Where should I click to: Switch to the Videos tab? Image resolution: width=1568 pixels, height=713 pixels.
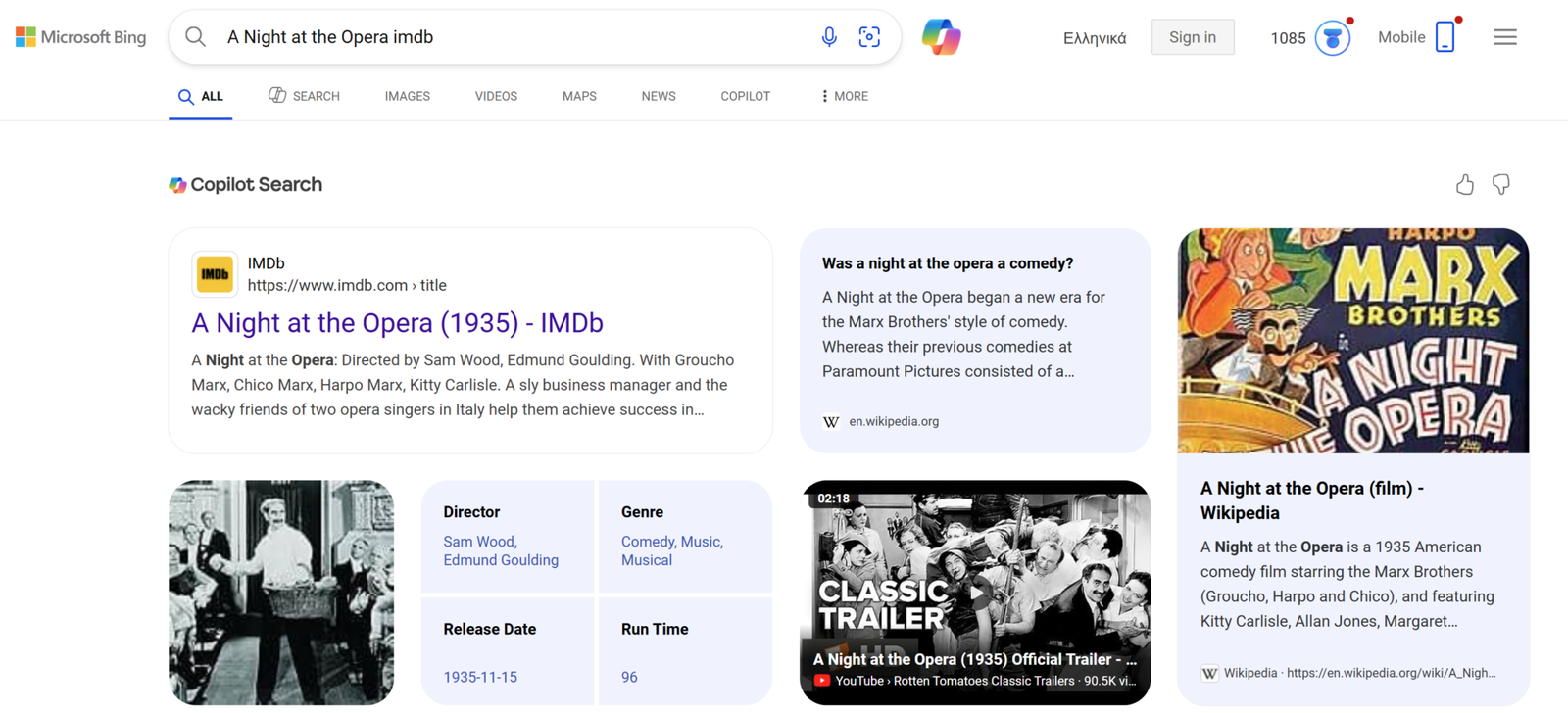(496, 96)
